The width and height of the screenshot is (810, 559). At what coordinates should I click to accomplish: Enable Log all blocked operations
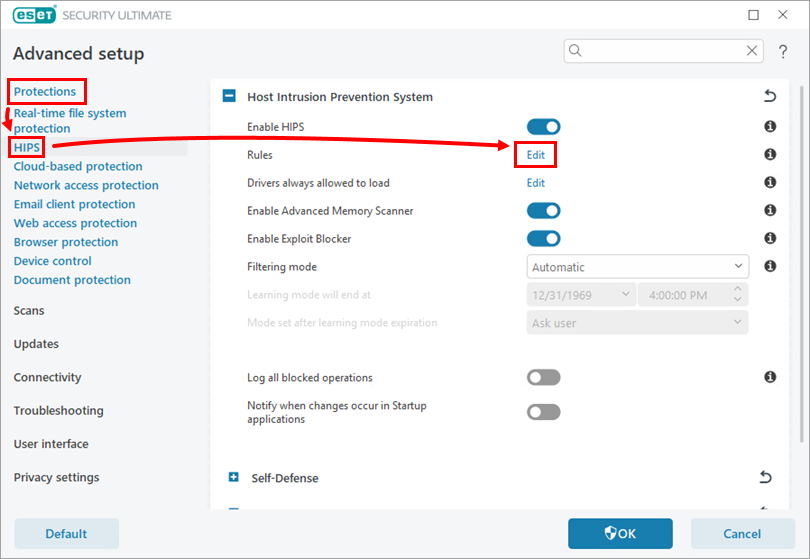pyautogui.click(x=543, y=377)
